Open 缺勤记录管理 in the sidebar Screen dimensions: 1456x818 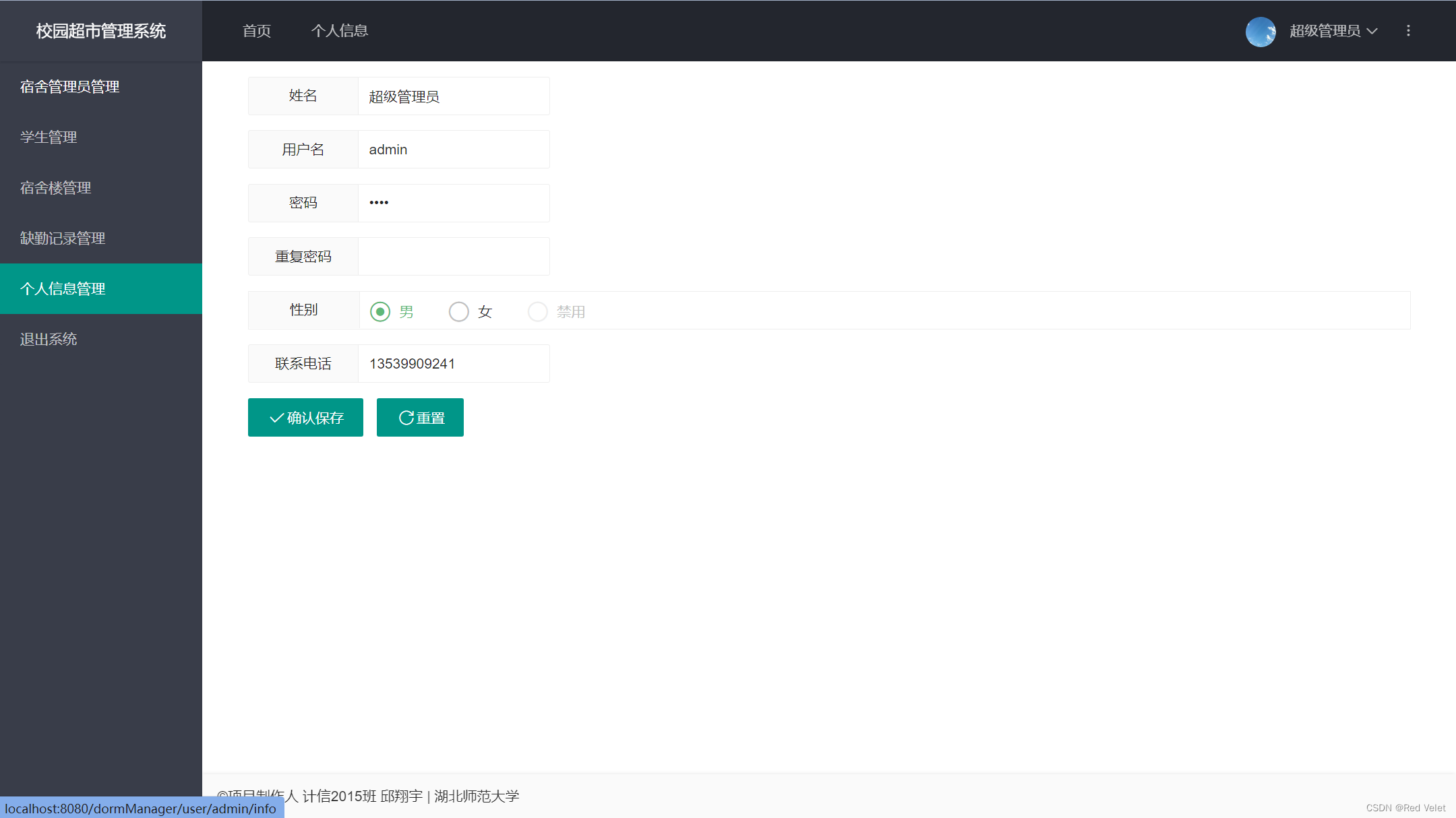pyautogui.click(x=101, y=239)
